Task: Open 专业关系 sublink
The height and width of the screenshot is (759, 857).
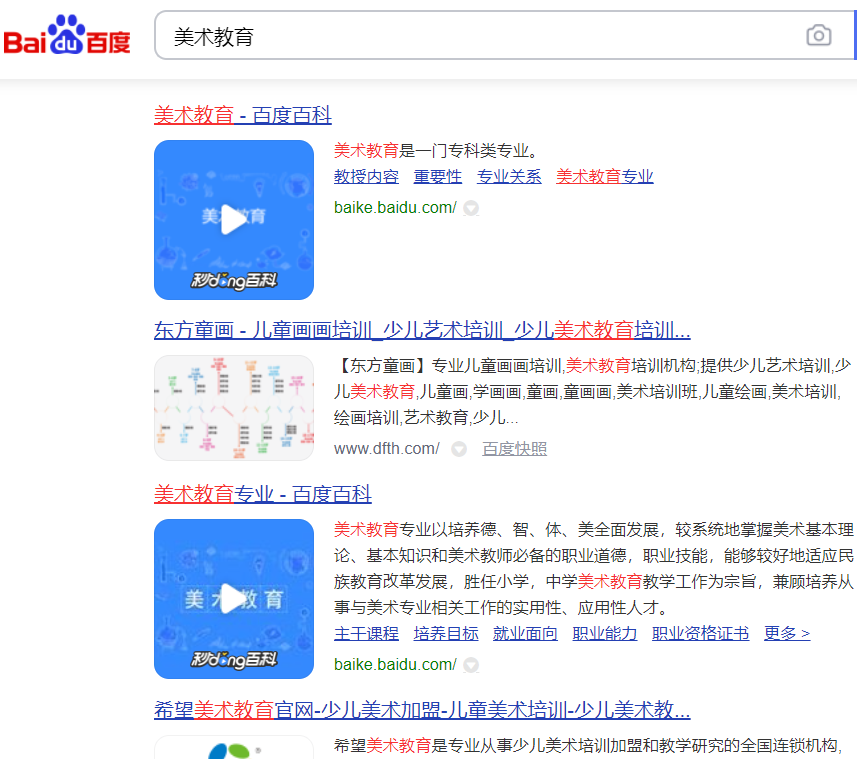Action: [x=509, y=176]
